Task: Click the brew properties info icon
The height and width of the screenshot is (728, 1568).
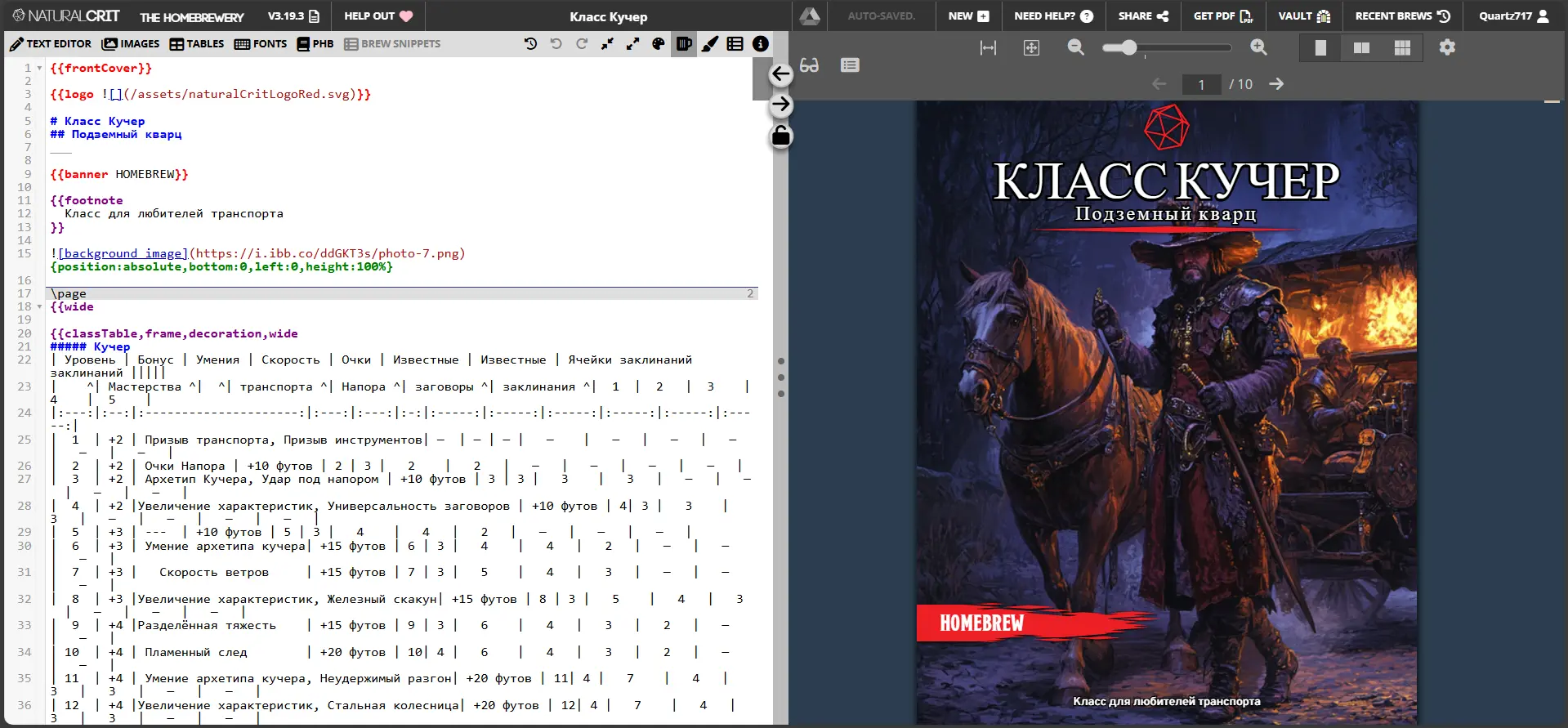Action: (x=761, y=44)
